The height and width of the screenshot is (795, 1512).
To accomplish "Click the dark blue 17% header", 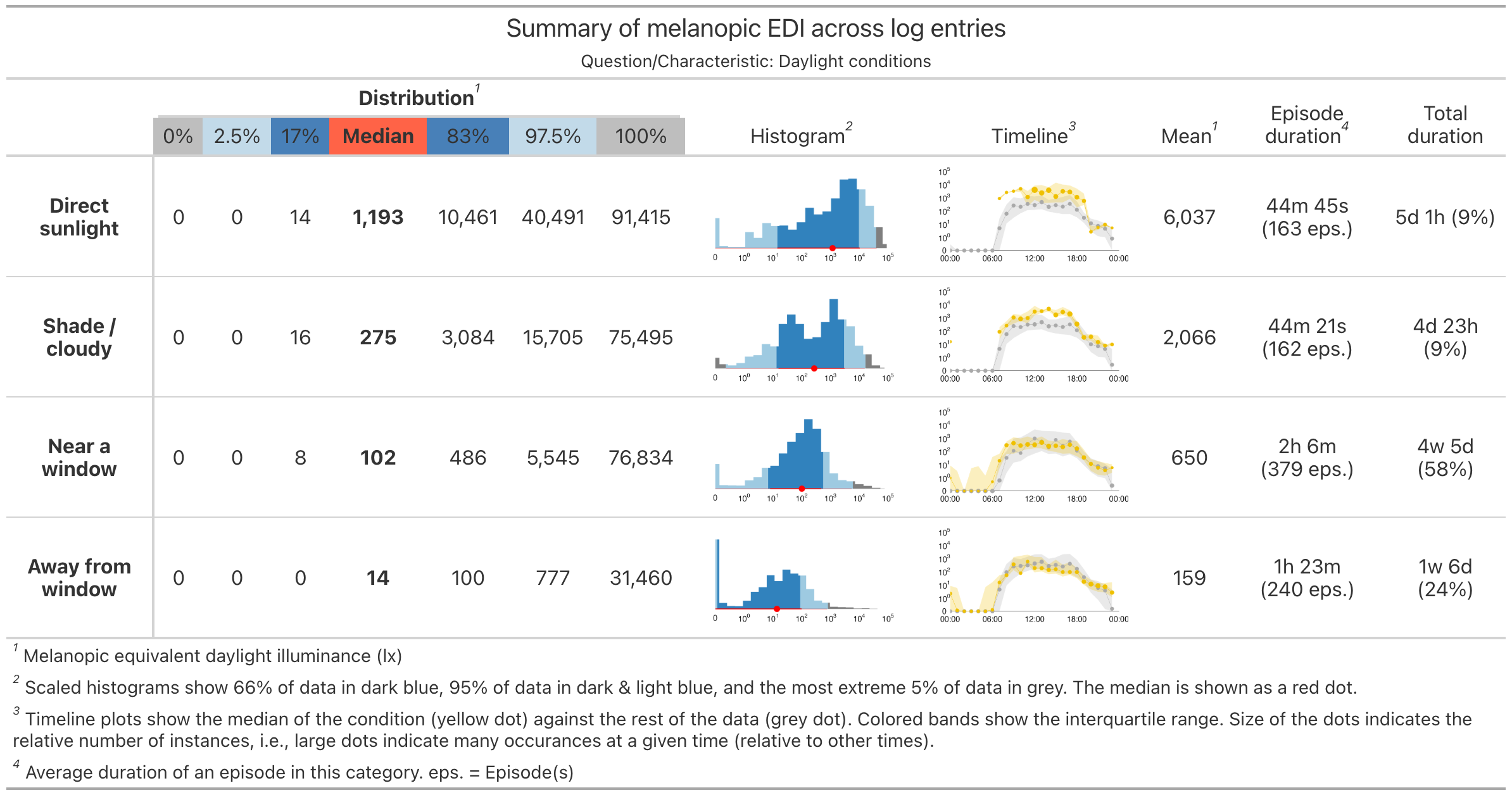I will point(300,136).
